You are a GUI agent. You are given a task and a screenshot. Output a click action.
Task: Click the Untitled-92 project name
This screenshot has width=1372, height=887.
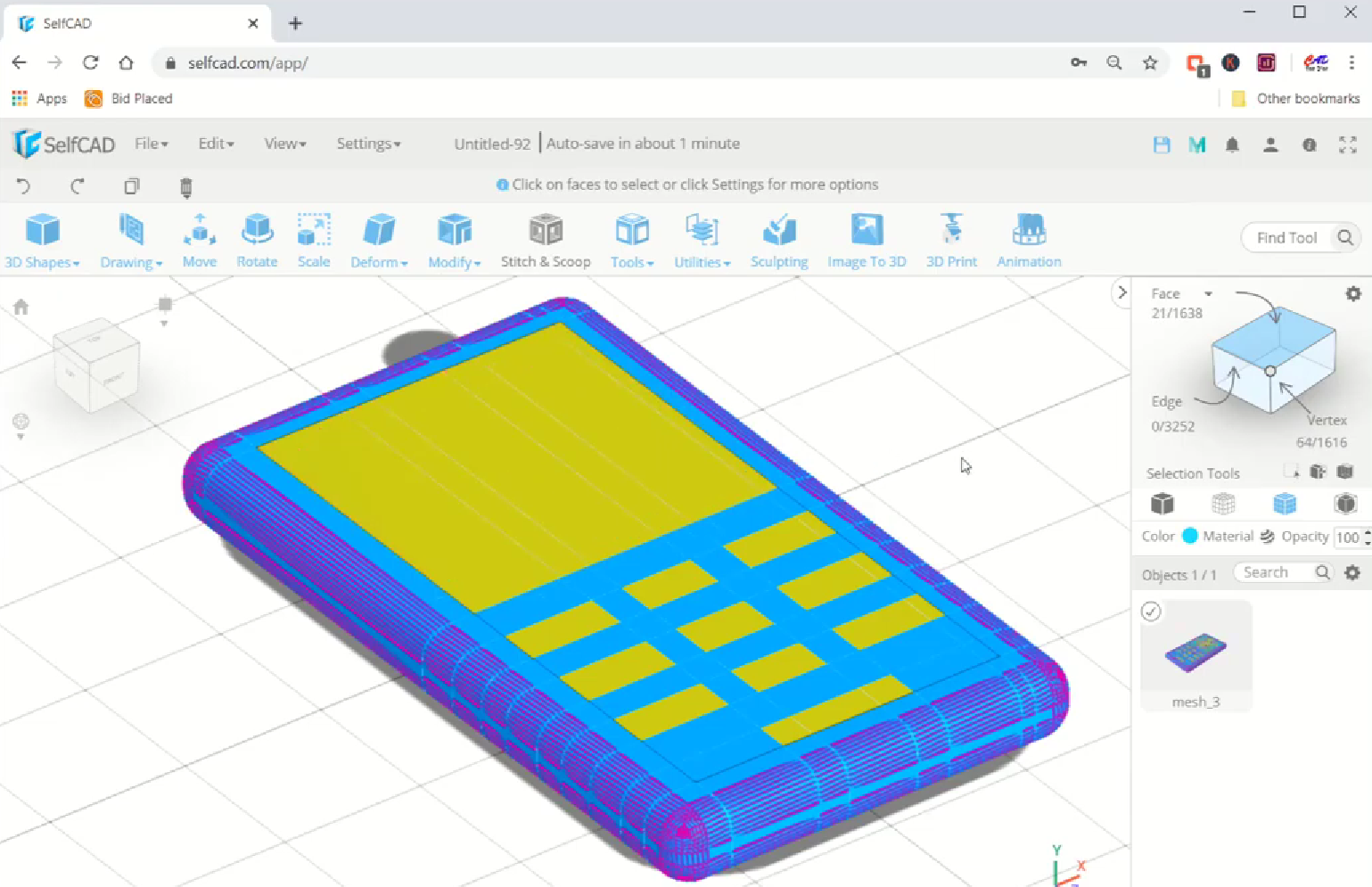(492, 144)
